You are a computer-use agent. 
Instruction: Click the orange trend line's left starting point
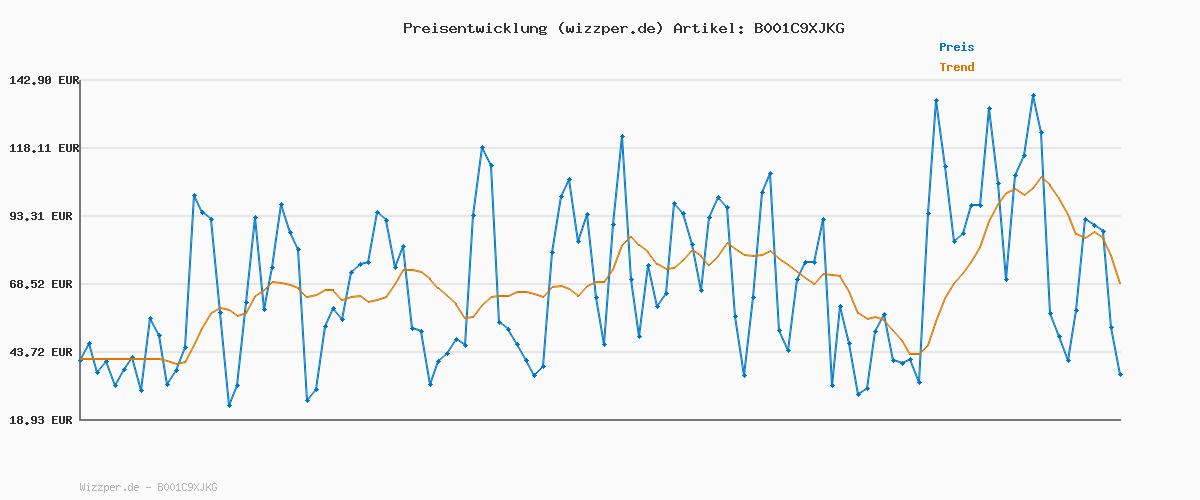click(81, 359)
